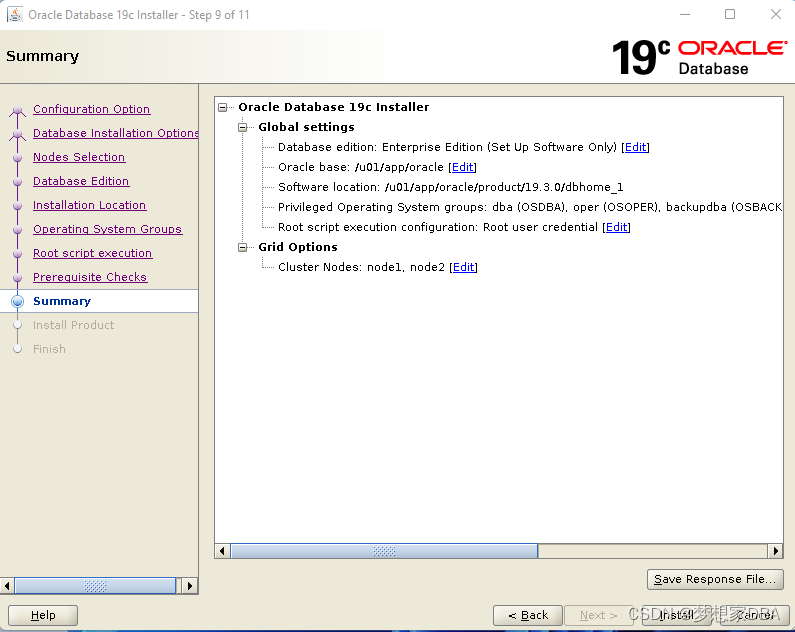Edit the Database edition setting
Viewport: 795px width, 632px height.
point(635,147)
